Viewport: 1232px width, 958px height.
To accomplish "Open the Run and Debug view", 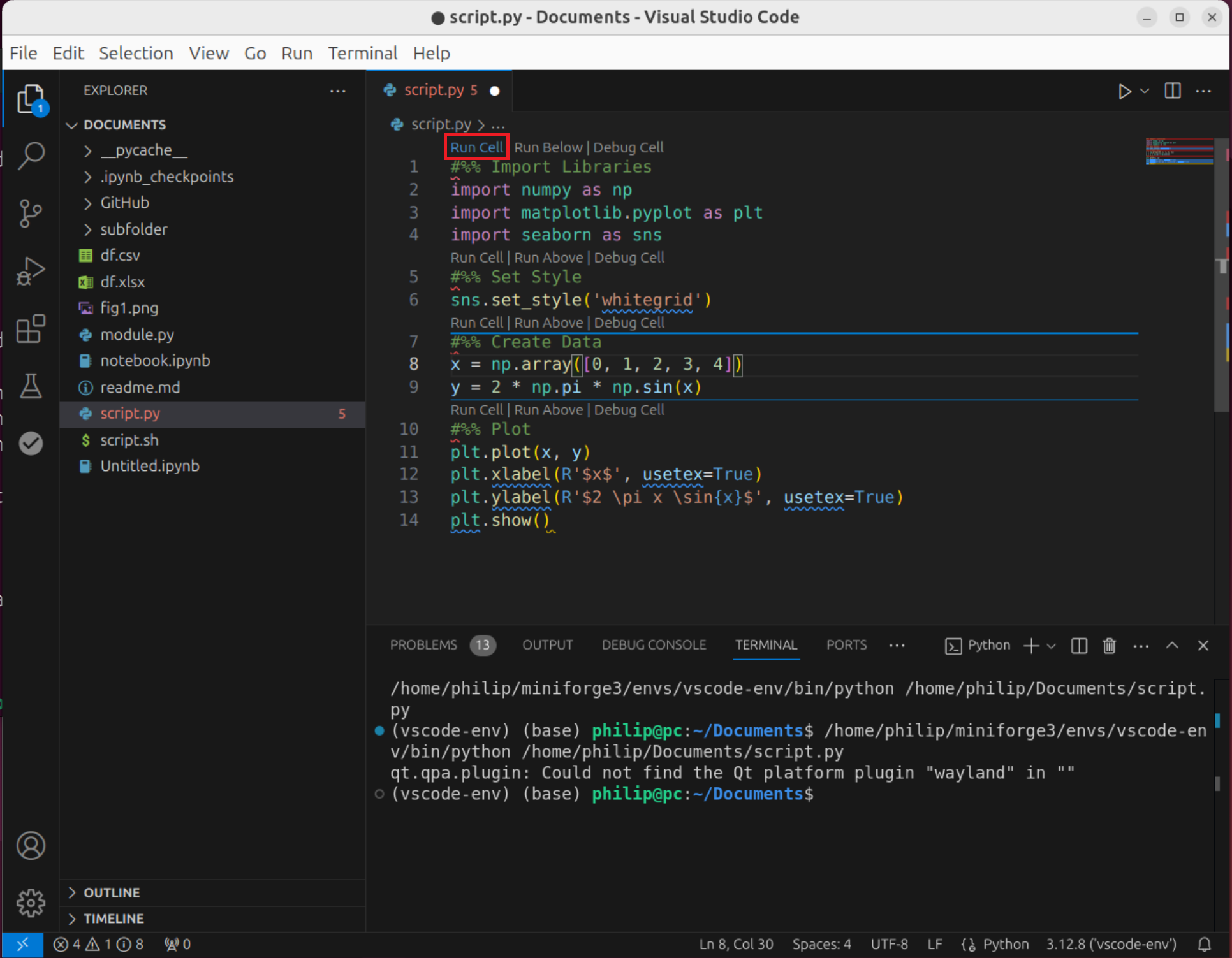I will (x=31, y=271).
